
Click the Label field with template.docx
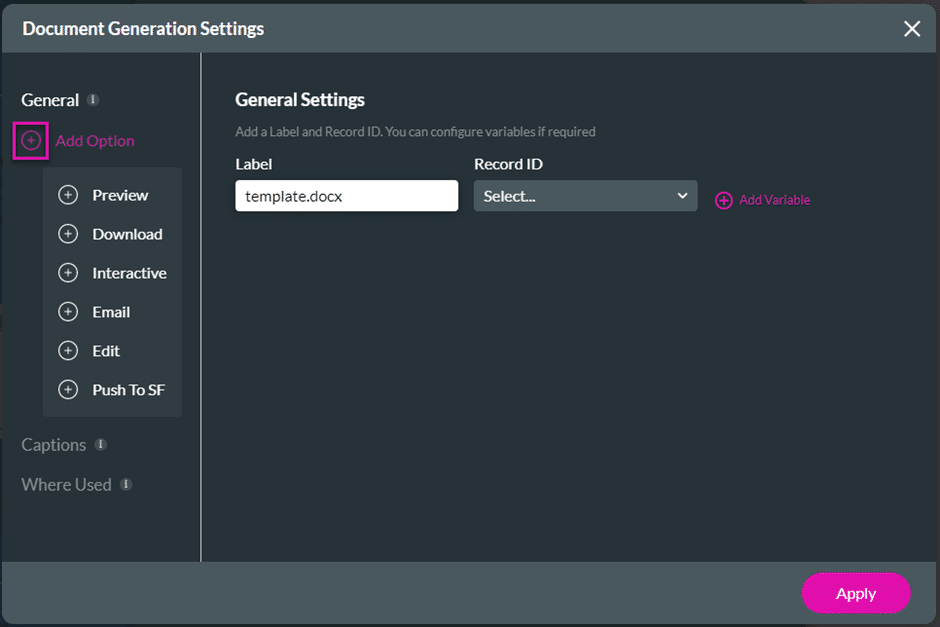point(347,196)
